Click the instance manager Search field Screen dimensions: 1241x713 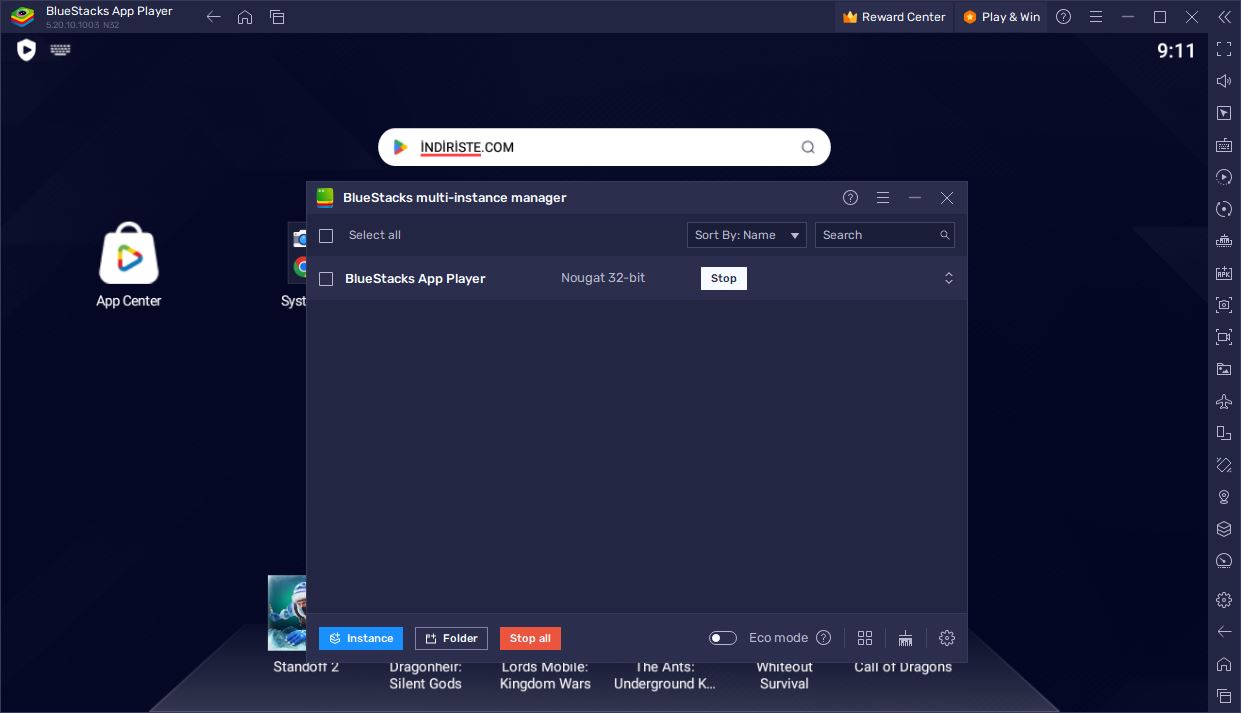885,235
